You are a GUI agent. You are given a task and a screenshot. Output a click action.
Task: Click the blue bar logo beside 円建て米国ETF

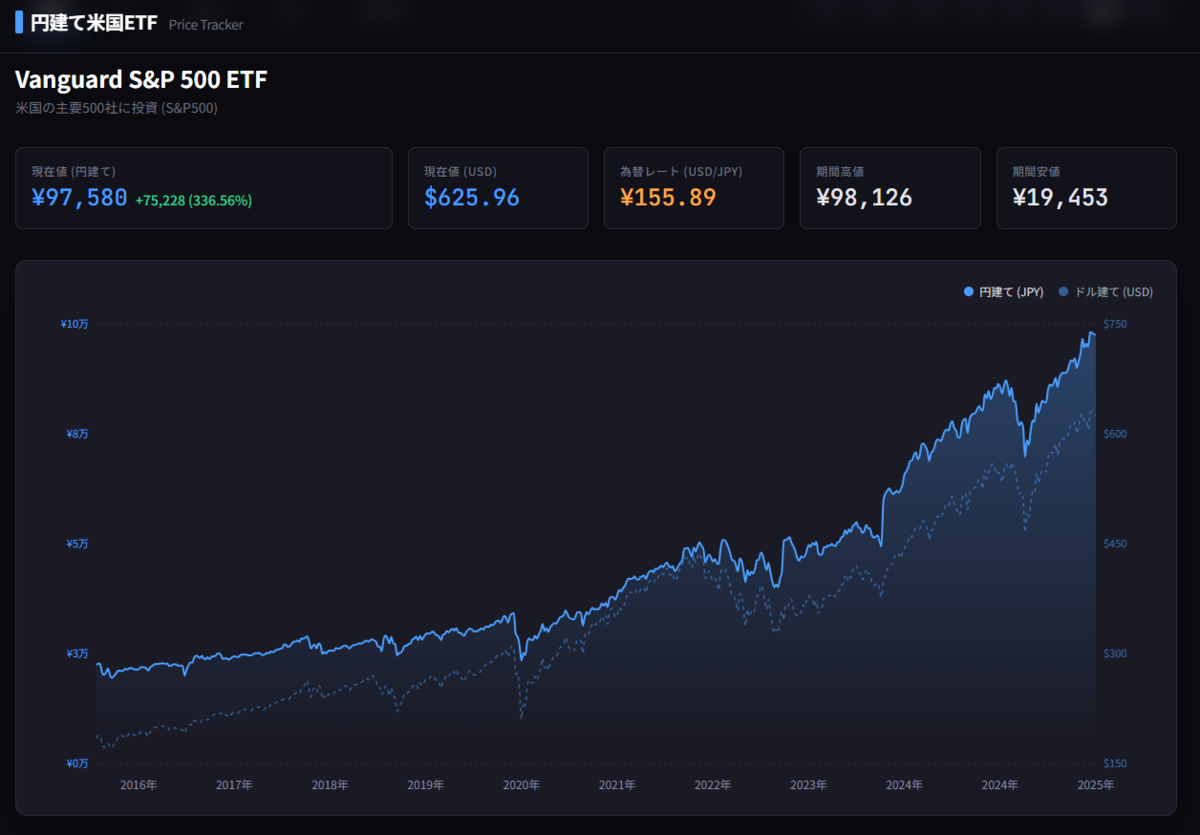click(19, 23)
